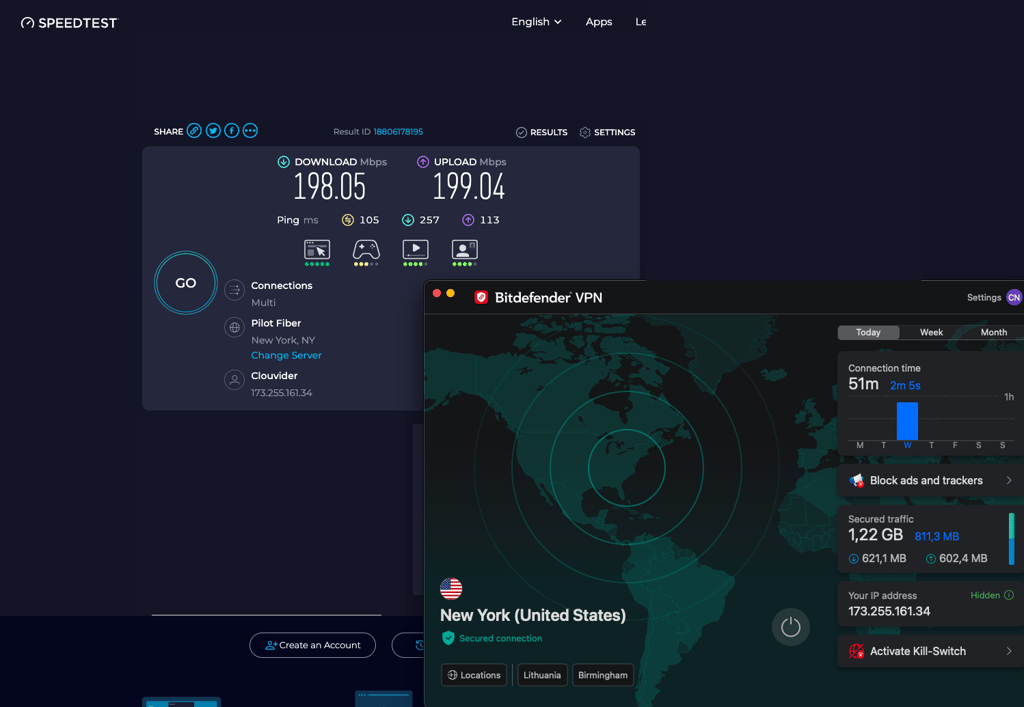This screenshot has height=707, width=1024.
Task: Click the 199.04 upload speed value
Action: coord(468,187)
